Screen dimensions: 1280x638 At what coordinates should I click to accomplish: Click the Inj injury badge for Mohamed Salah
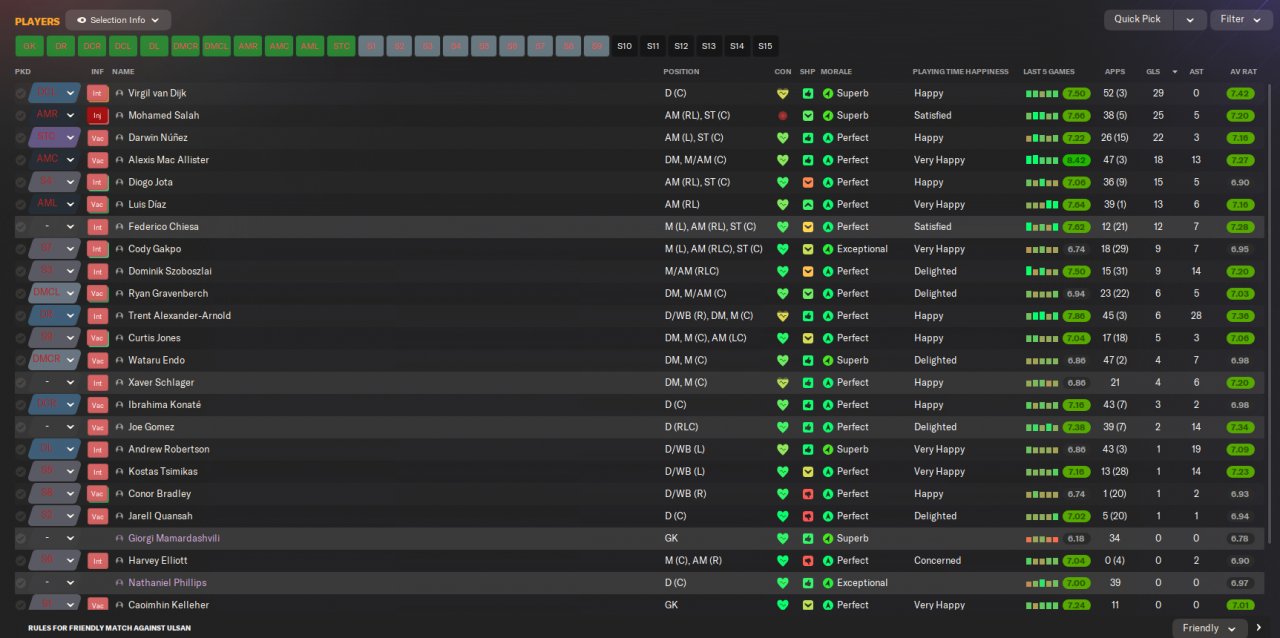click(x=97, y=115)
